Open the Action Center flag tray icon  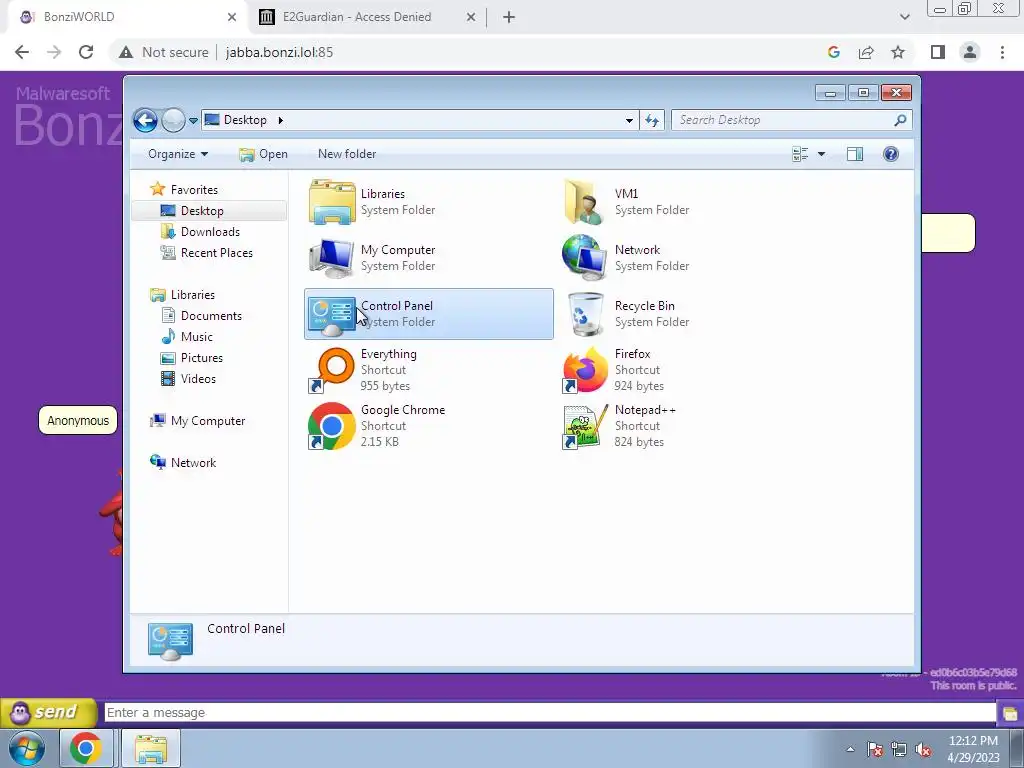875,750
